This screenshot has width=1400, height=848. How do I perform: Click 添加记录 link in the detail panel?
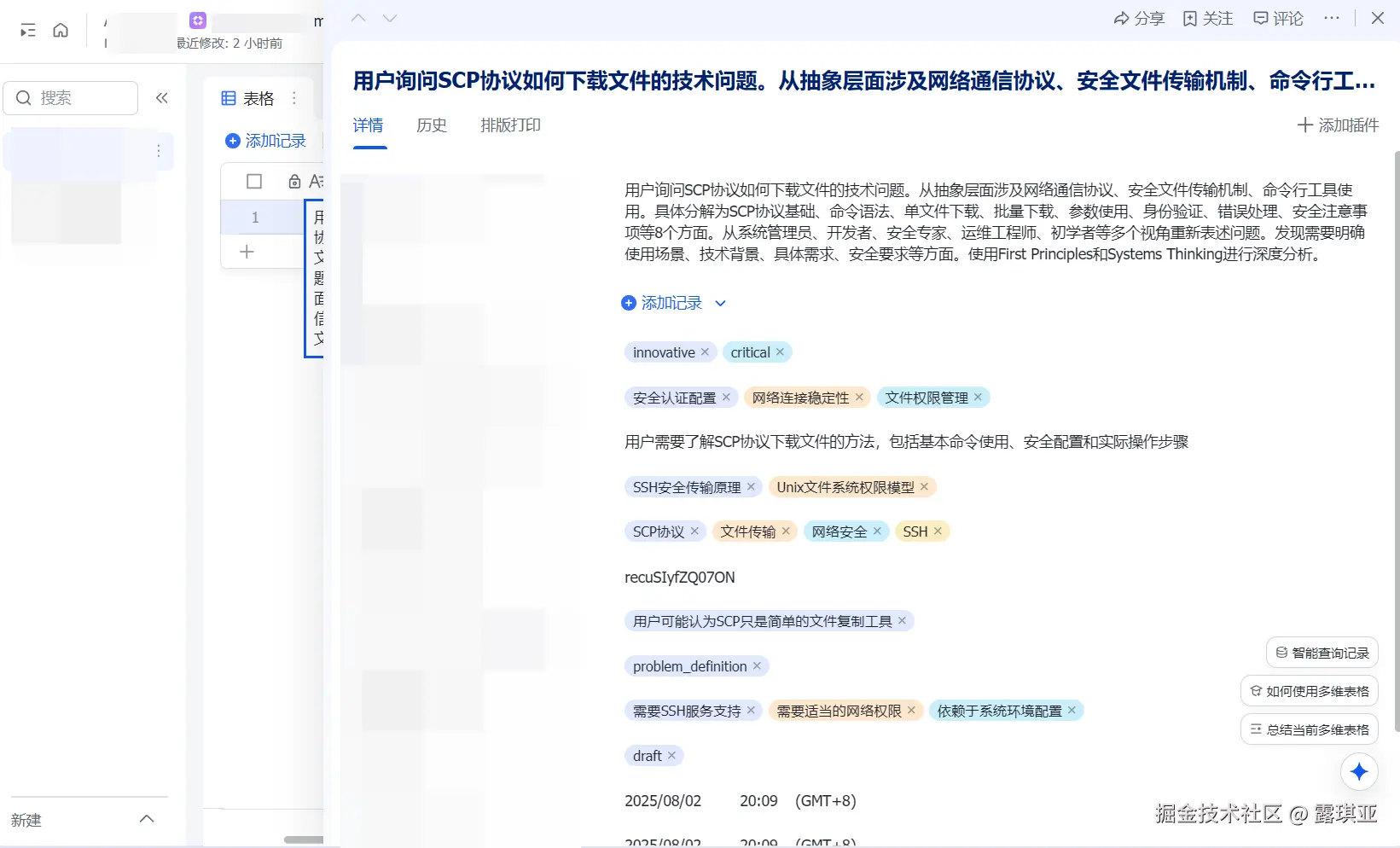click(x=662, y=303)
